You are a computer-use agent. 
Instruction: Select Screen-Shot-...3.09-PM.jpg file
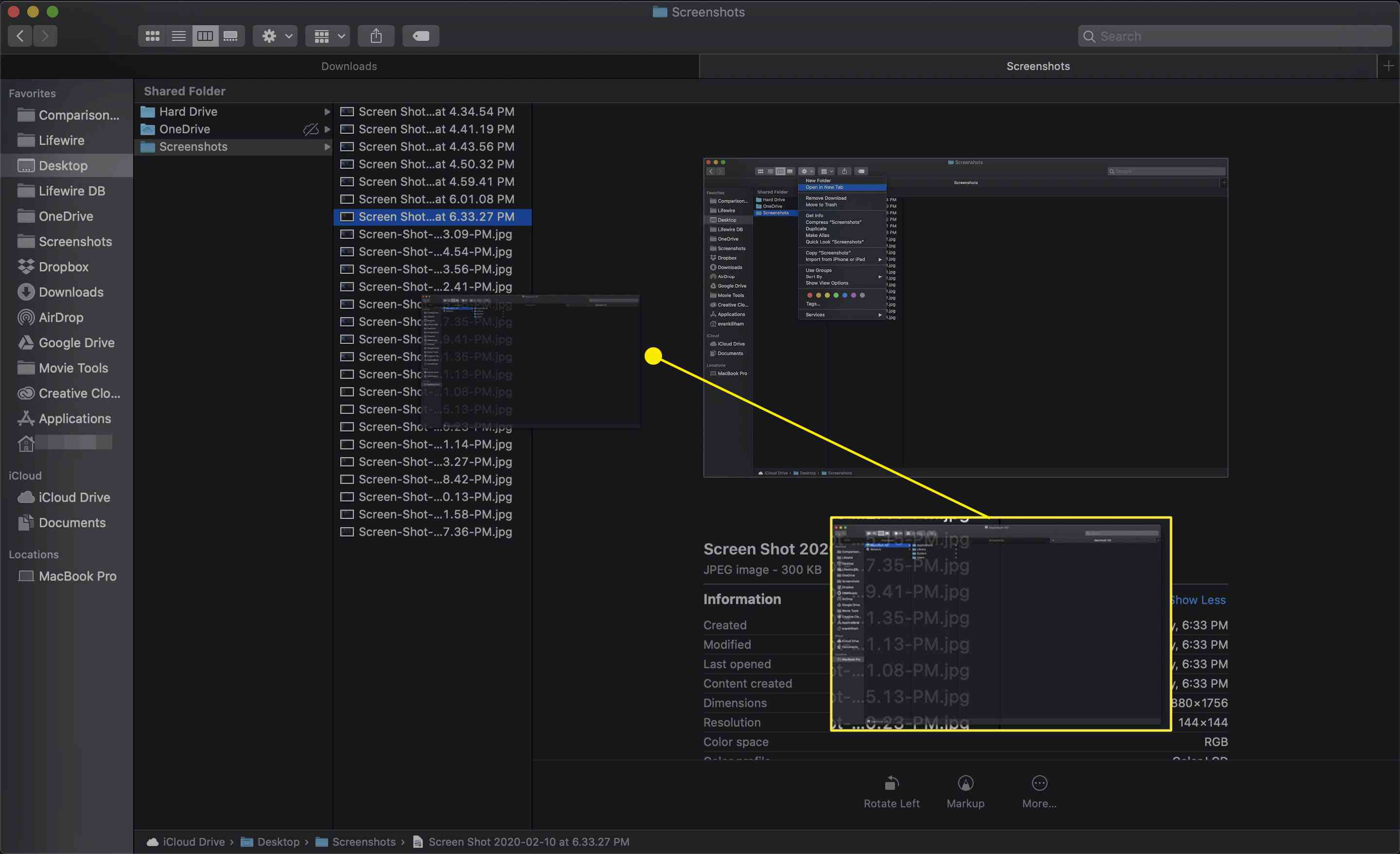[x=435, y=234]
